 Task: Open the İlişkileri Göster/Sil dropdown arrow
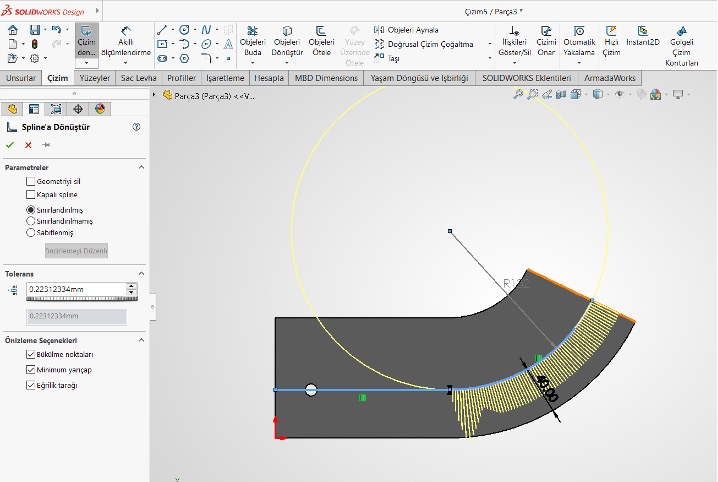515,64
